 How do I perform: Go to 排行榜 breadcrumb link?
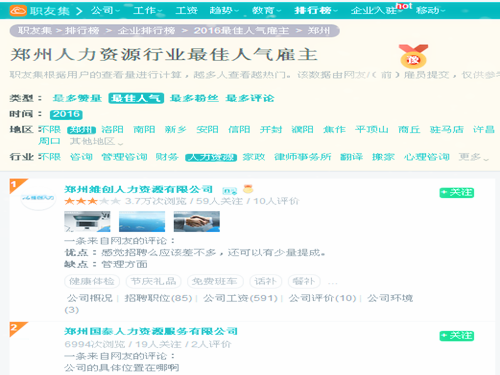coord(82,31)
